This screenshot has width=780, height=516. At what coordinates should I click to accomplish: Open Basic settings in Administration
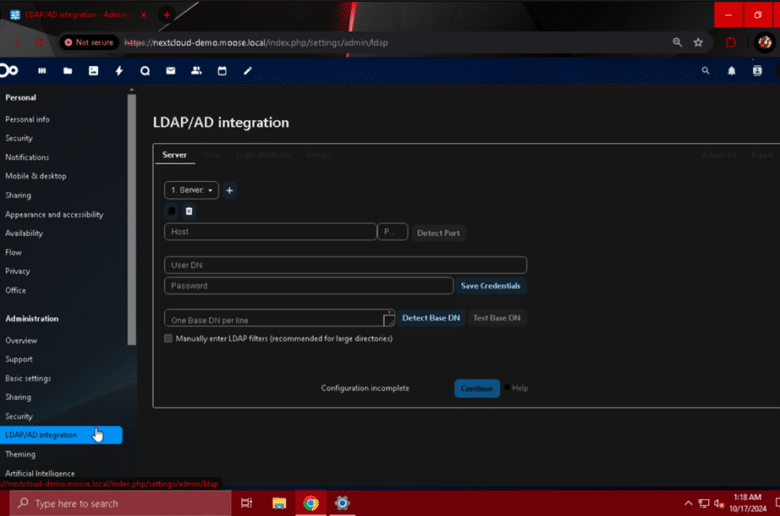pyautogui.click(x=28, y=378)
